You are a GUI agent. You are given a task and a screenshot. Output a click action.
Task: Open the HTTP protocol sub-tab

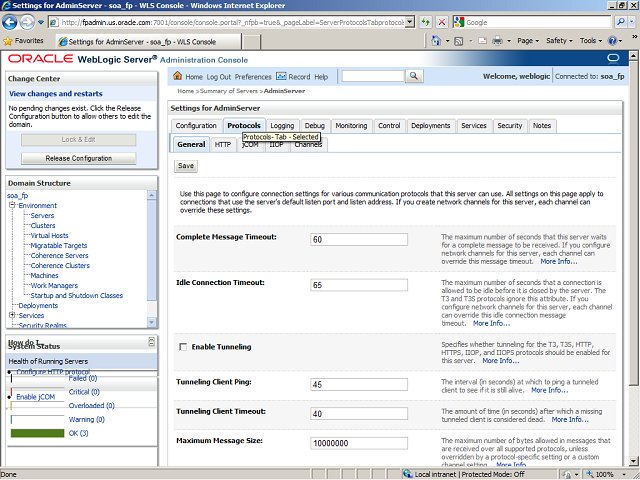[x=223, y=145]
